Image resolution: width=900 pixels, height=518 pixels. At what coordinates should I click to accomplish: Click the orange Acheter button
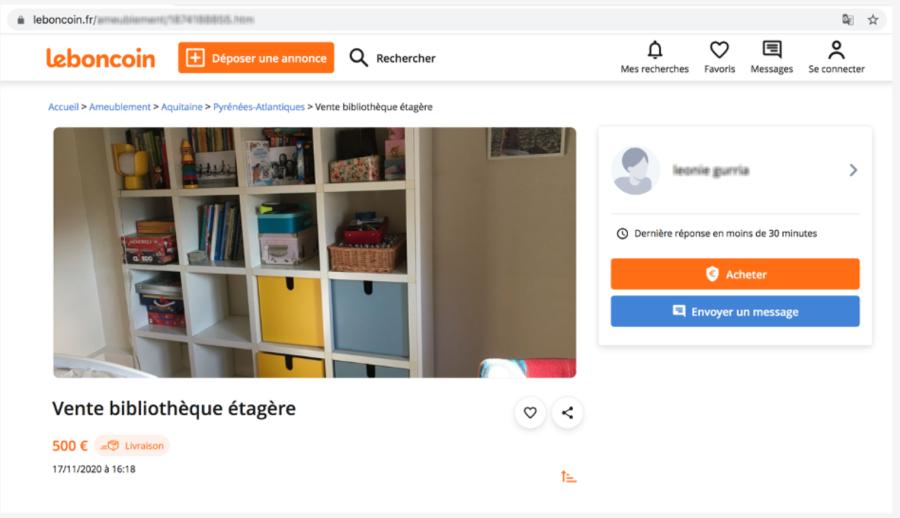click(735, 274)
